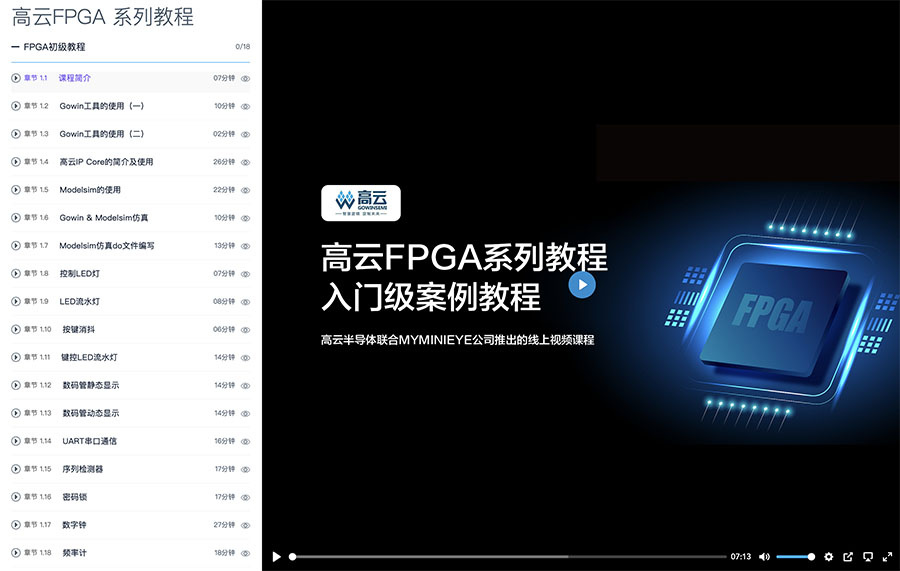
Task: Click the play icon beside chapter 1.5 Modelsim的使用
Action: pos(16,190)
